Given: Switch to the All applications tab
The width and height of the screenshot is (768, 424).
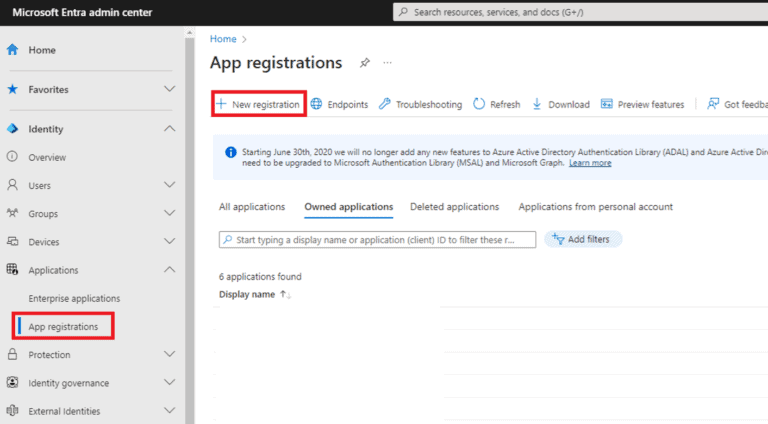Looking at the screenshot, I should pyautogui.click(x=252, y=207).
